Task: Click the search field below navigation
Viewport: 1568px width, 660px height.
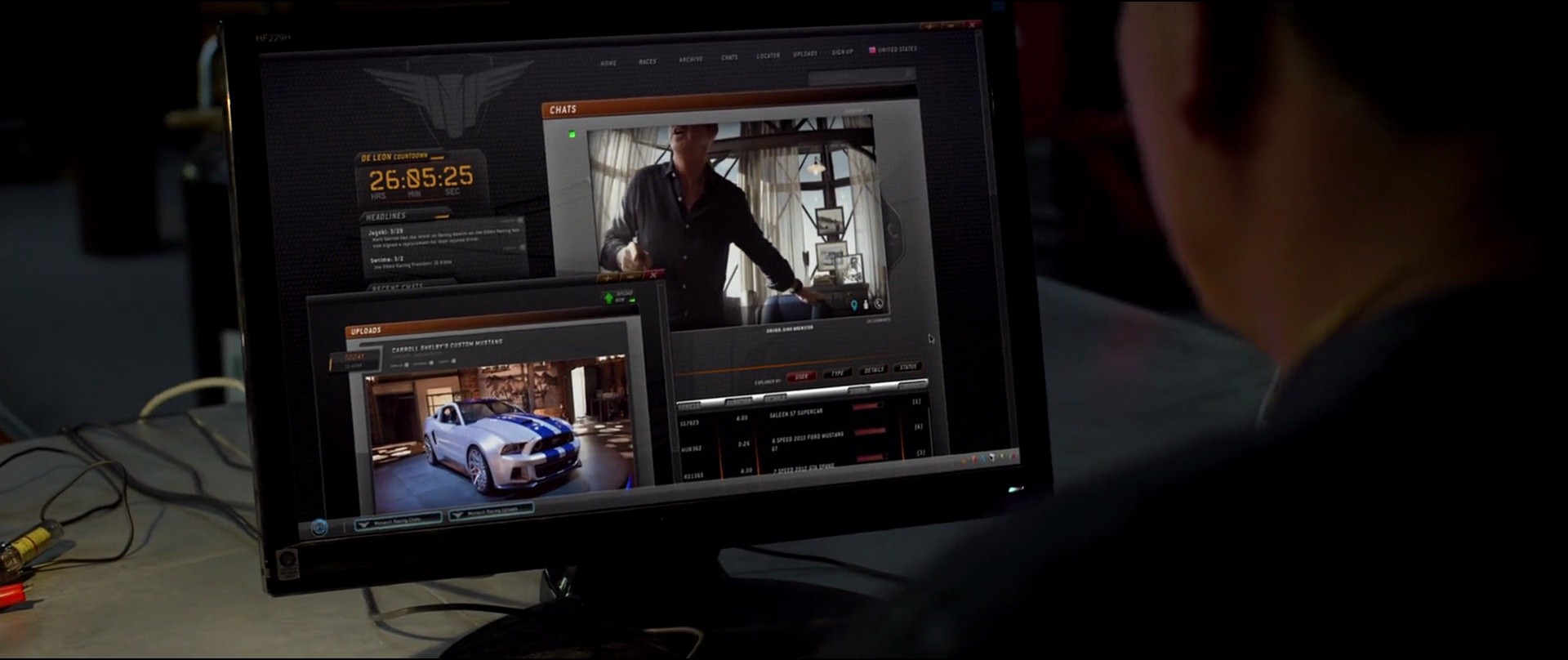Action: coord(862,76)
